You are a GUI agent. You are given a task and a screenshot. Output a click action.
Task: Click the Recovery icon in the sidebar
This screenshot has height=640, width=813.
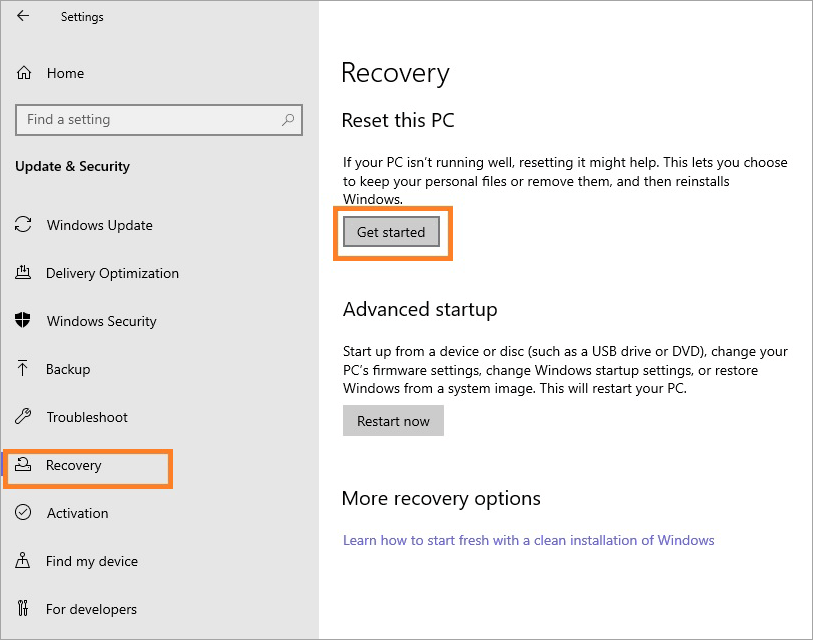pyautogui.click(x=23, y=465)
